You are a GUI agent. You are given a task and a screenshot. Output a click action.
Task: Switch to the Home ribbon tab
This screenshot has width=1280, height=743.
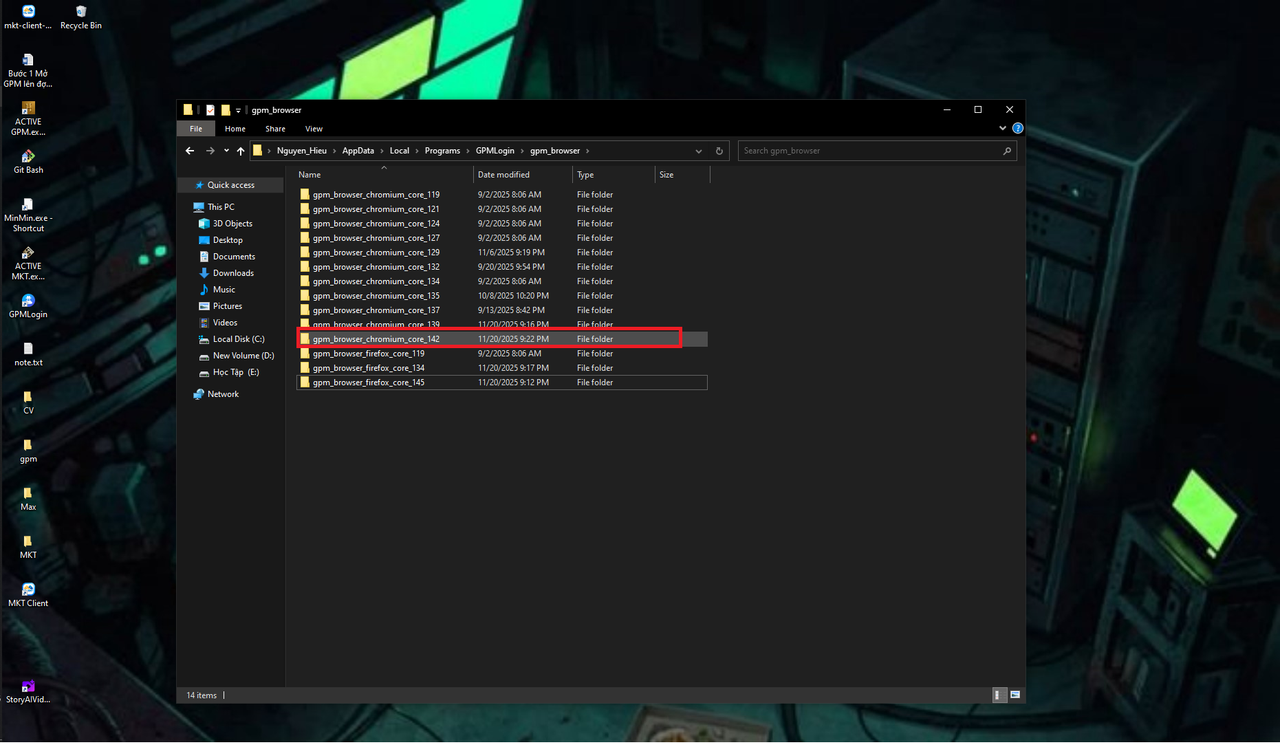click(x=235, y=129)
